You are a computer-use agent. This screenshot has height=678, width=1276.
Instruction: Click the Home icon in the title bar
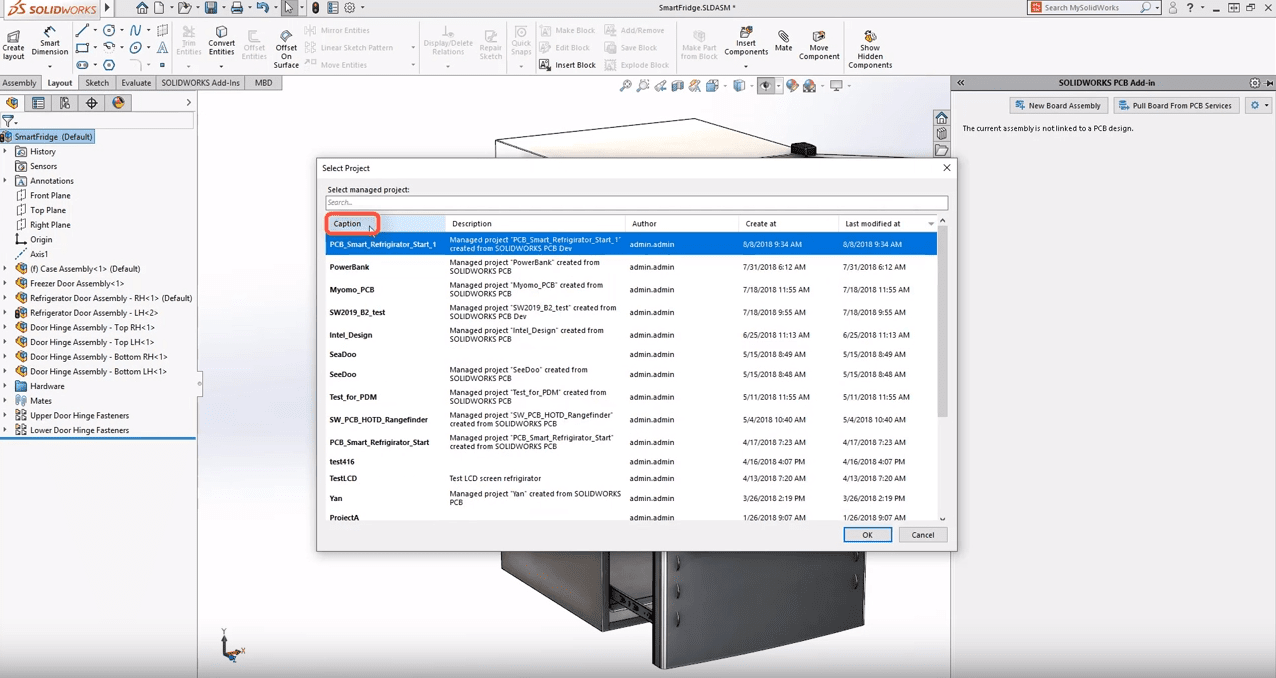pos(142,8)
